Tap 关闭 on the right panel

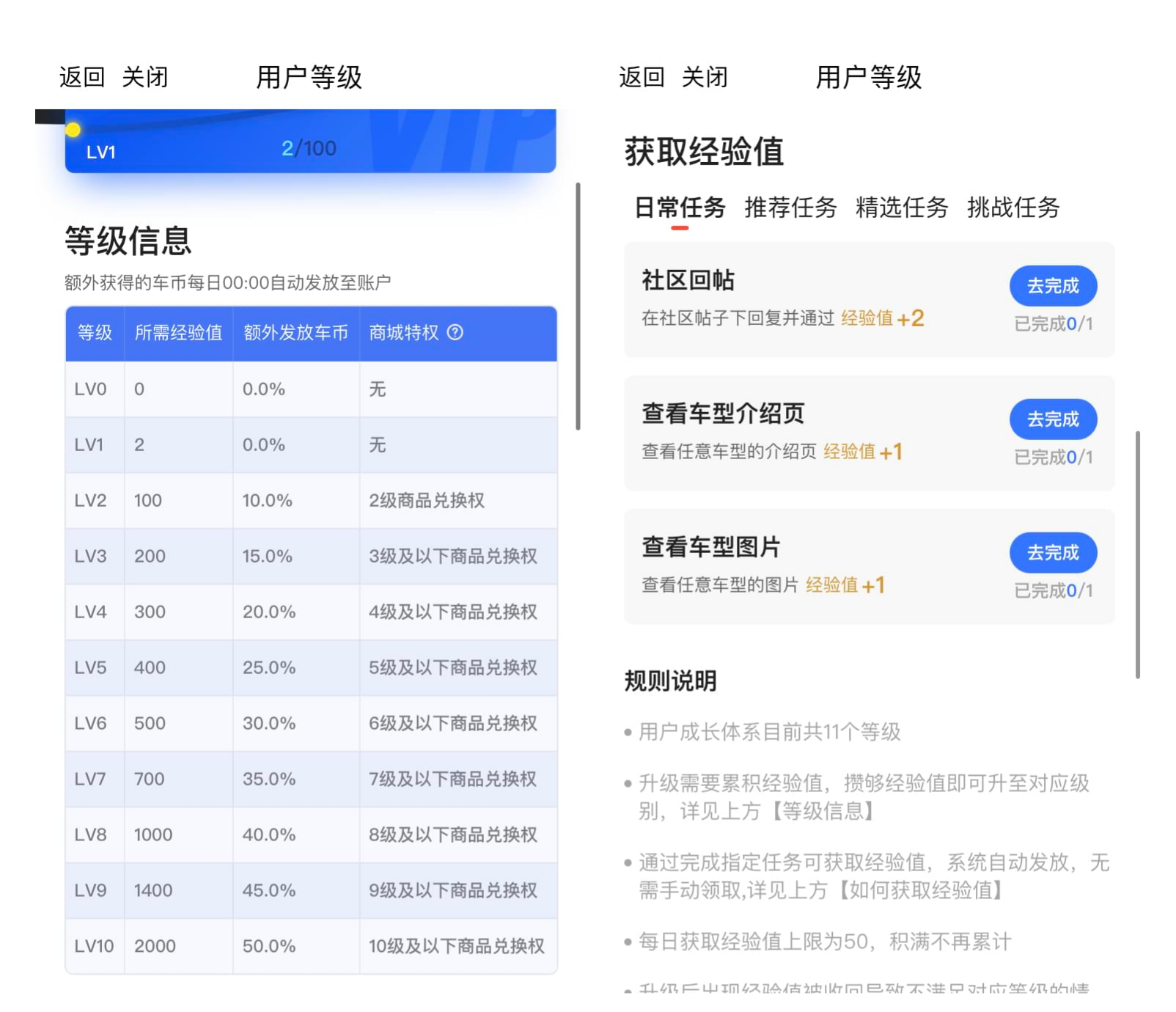coord(705,76)
